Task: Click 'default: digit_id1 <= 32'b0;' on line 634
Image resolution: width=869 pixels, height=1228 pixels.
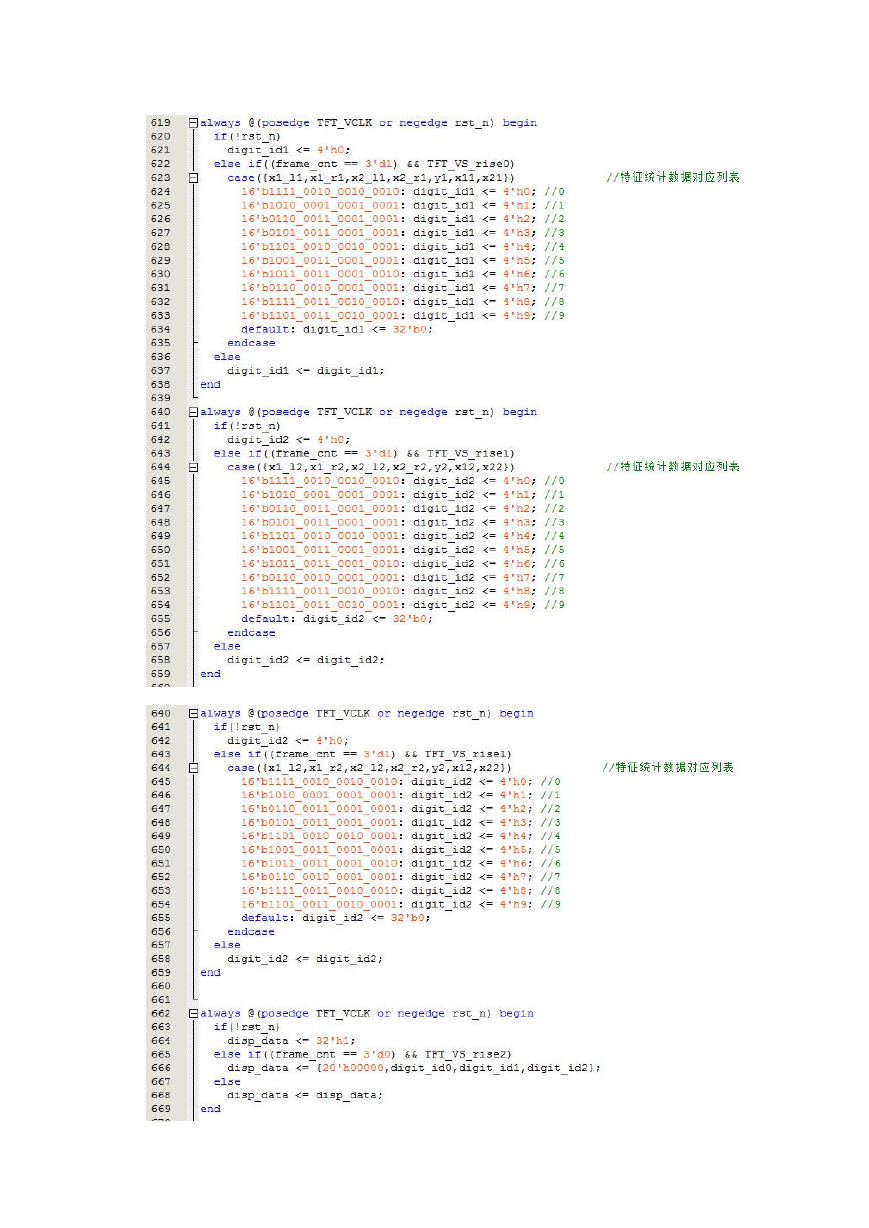Action: pos(337,329)
